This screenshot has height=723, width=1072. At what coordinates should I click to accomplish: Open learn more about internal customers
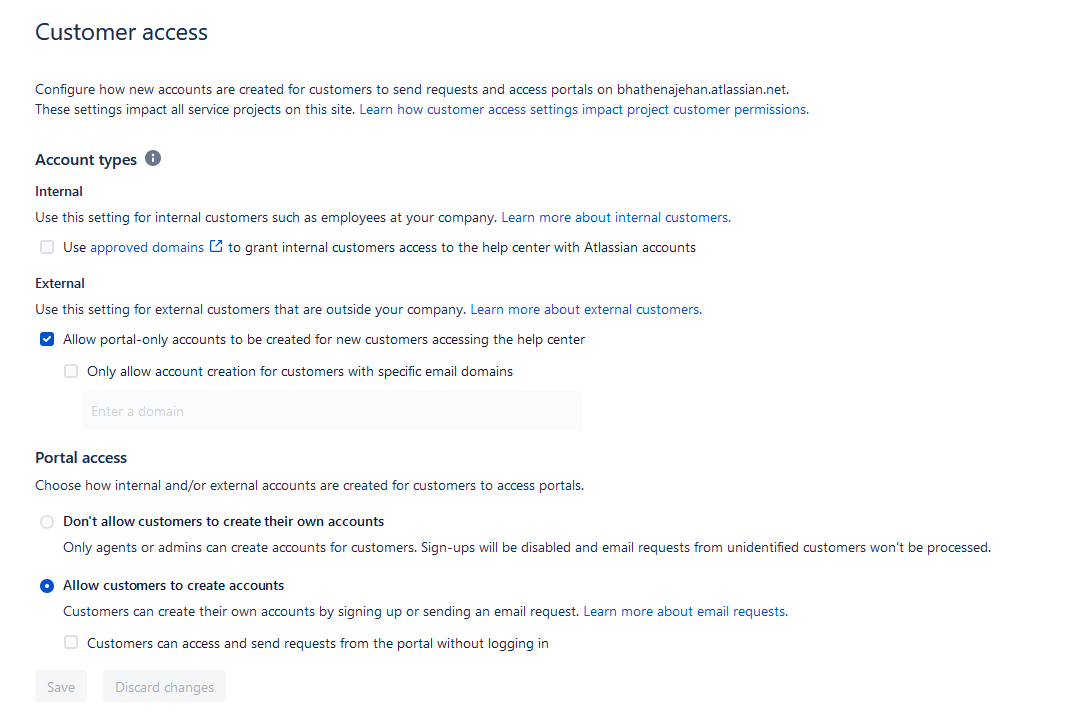click(614, 217)
